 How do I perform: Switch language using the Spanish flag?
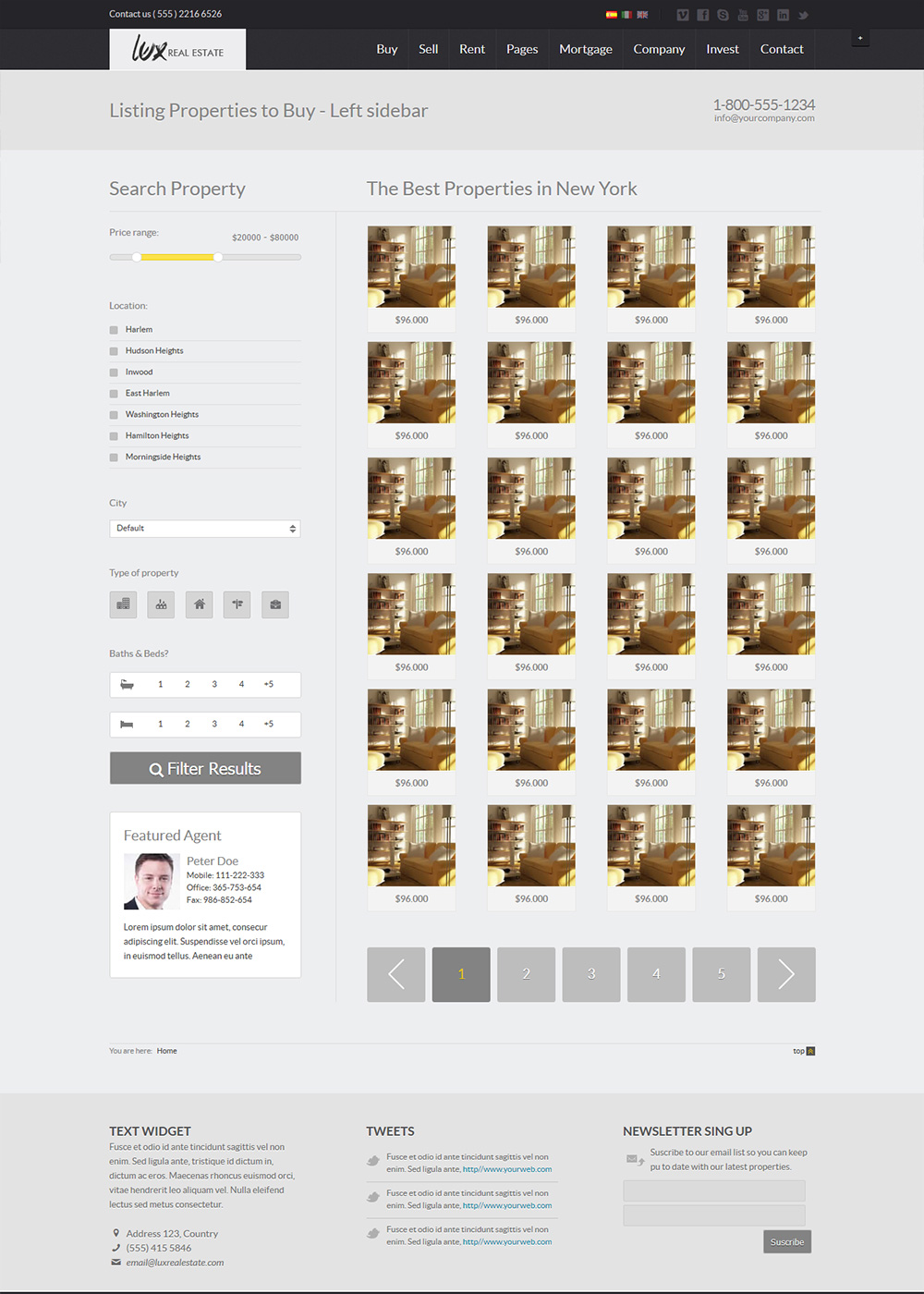611,15
